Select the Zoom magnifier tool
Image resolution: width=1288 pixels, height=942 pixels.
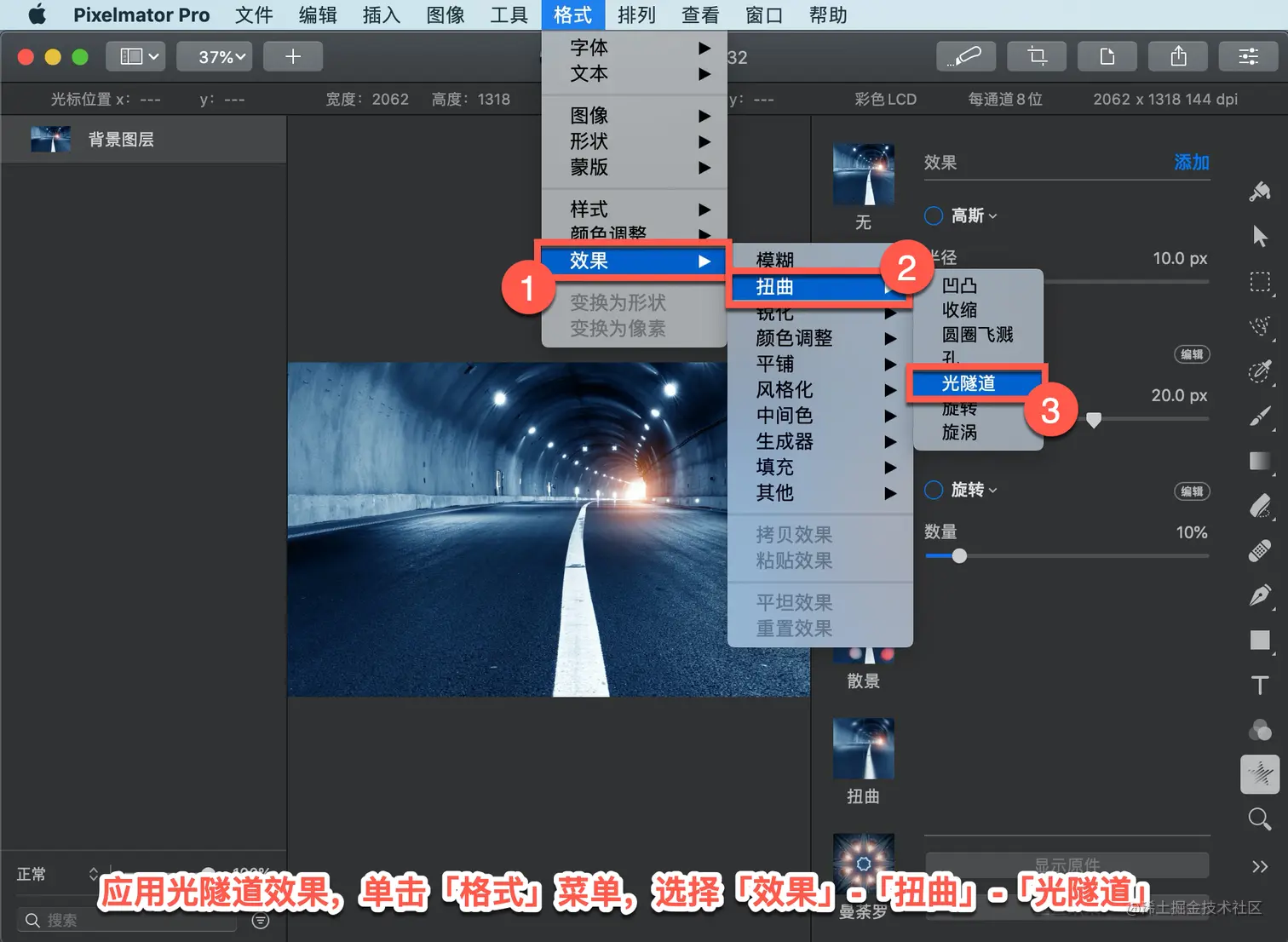[1260, 819]
